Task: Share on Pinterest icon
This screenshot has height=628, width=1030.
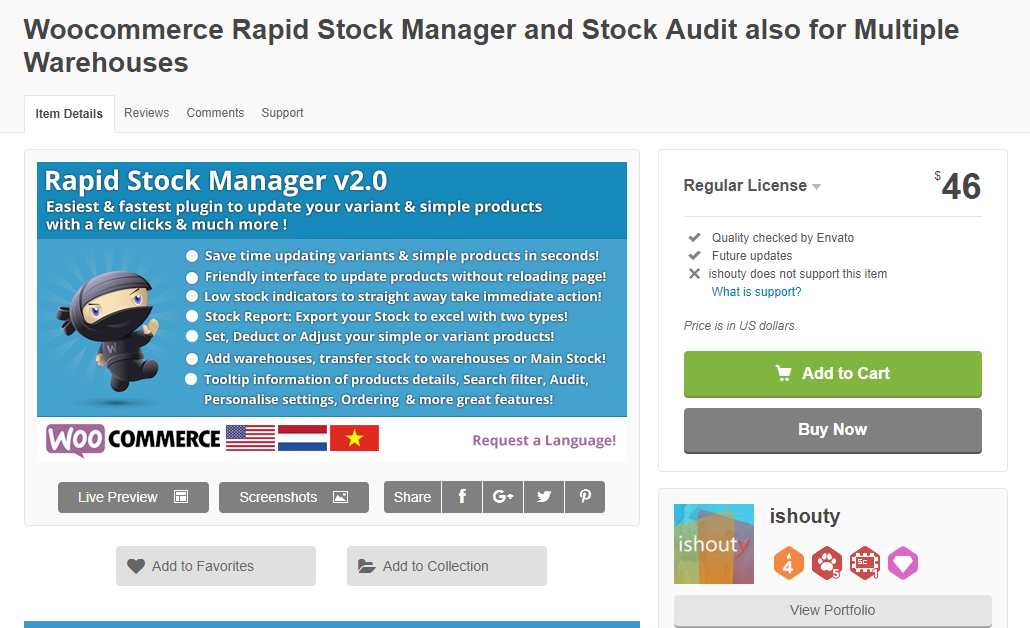Action: 585,497
